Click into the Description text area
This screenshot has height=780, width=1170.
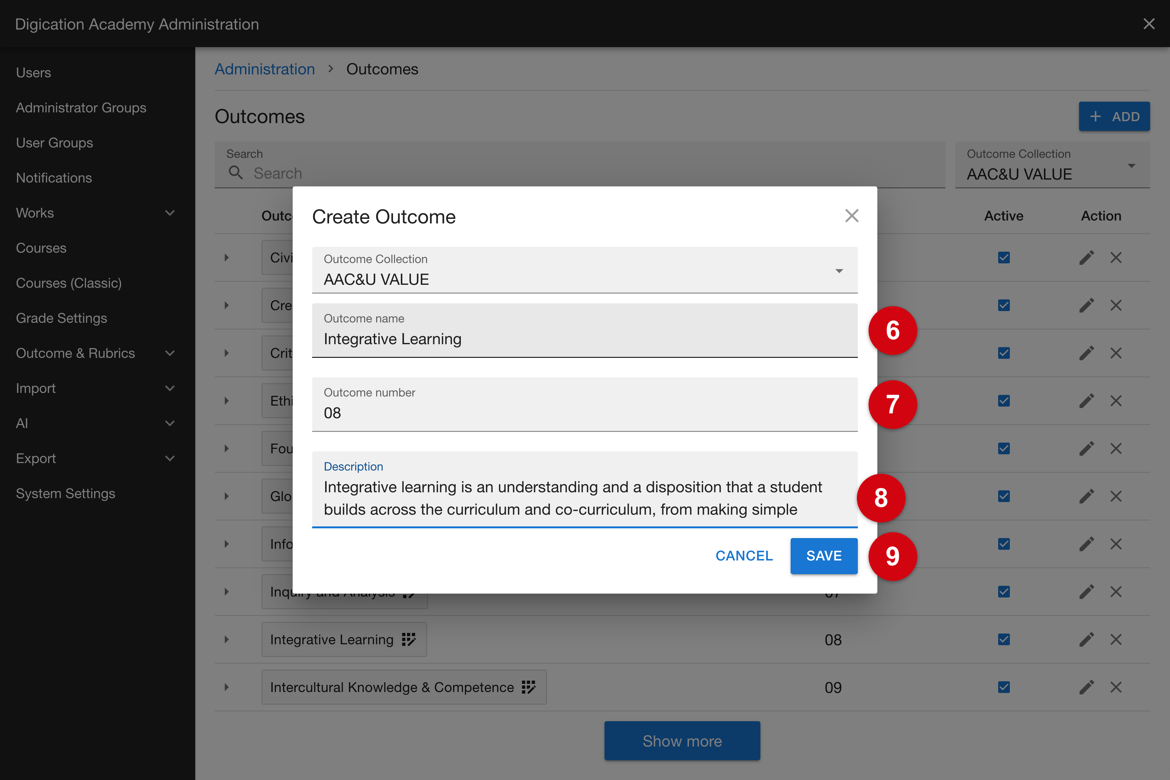pos(584,490)
